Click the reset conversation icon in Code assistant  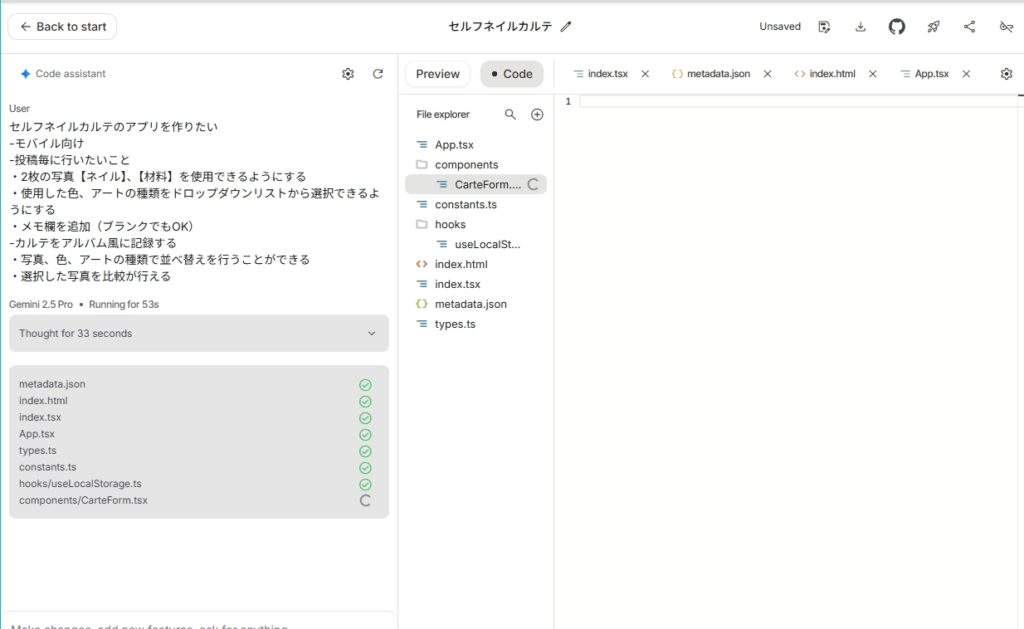(x=378, y=74)
